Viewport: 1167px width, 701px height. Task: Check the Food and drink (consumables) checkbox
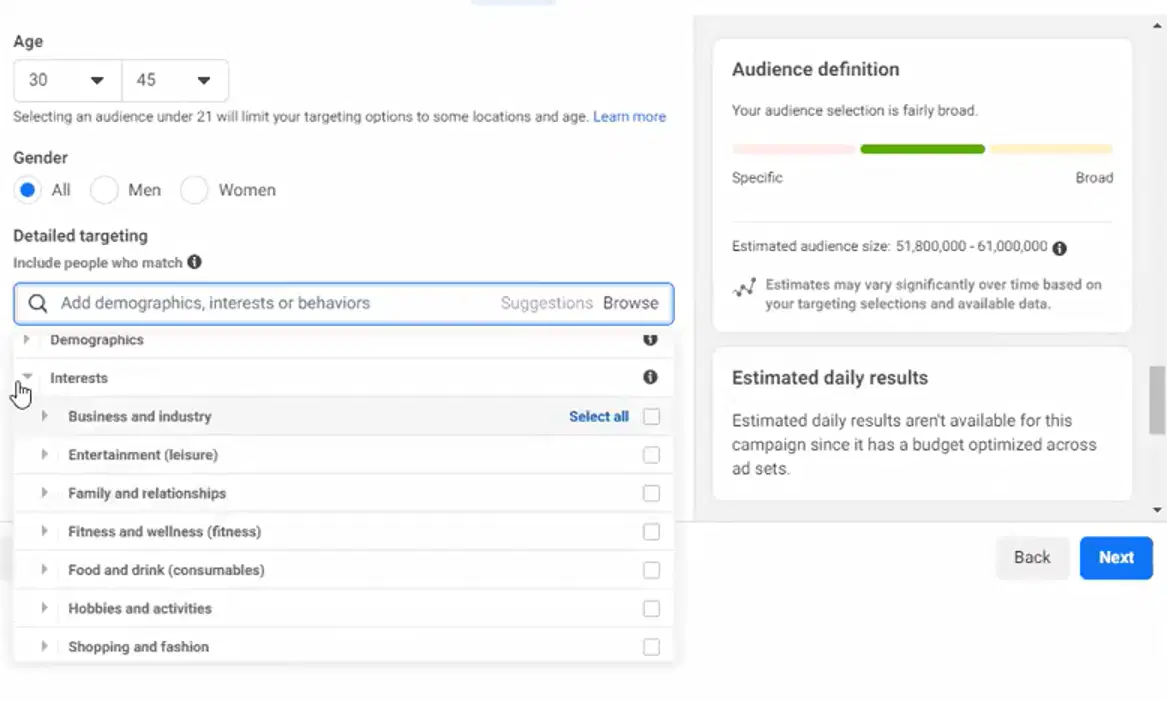click(x=651, y=570)
